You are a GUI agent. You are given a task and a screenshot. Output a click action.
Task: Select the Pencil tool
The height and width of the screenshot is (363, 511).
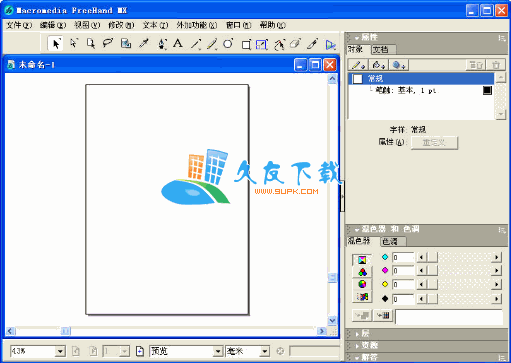212,44
